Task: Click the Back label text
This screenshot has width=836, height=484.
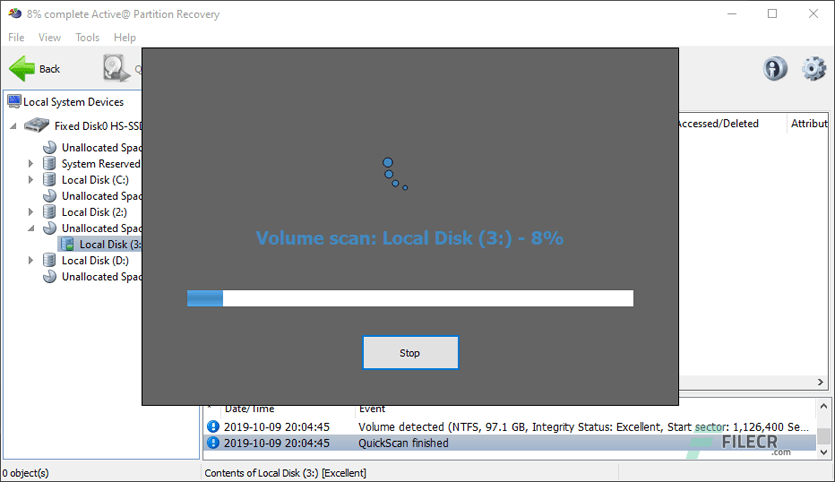Action: pyautogui.click(x=50, y=69)
